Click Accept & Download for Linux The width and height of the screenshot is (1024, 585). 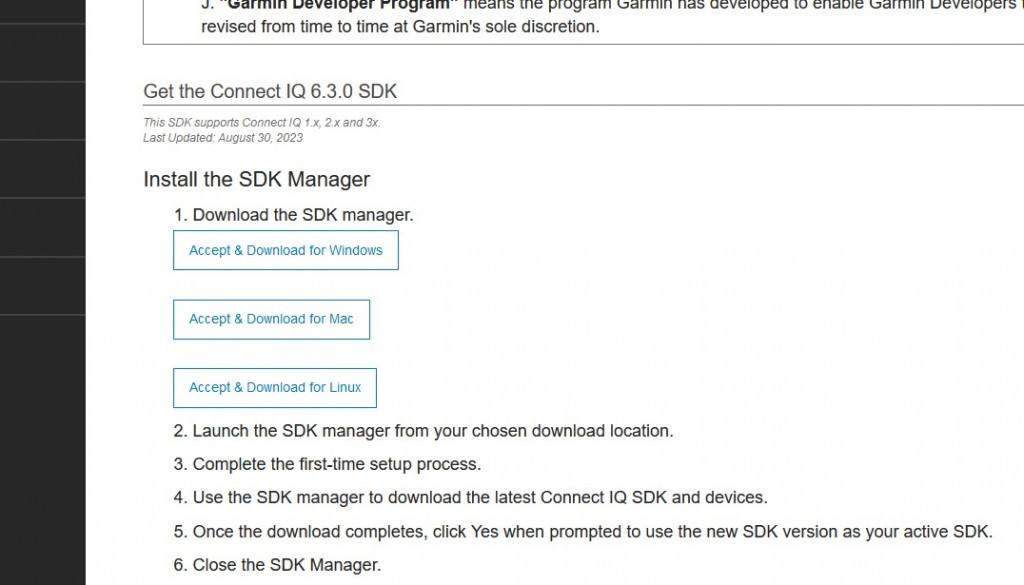coord(275,387)
